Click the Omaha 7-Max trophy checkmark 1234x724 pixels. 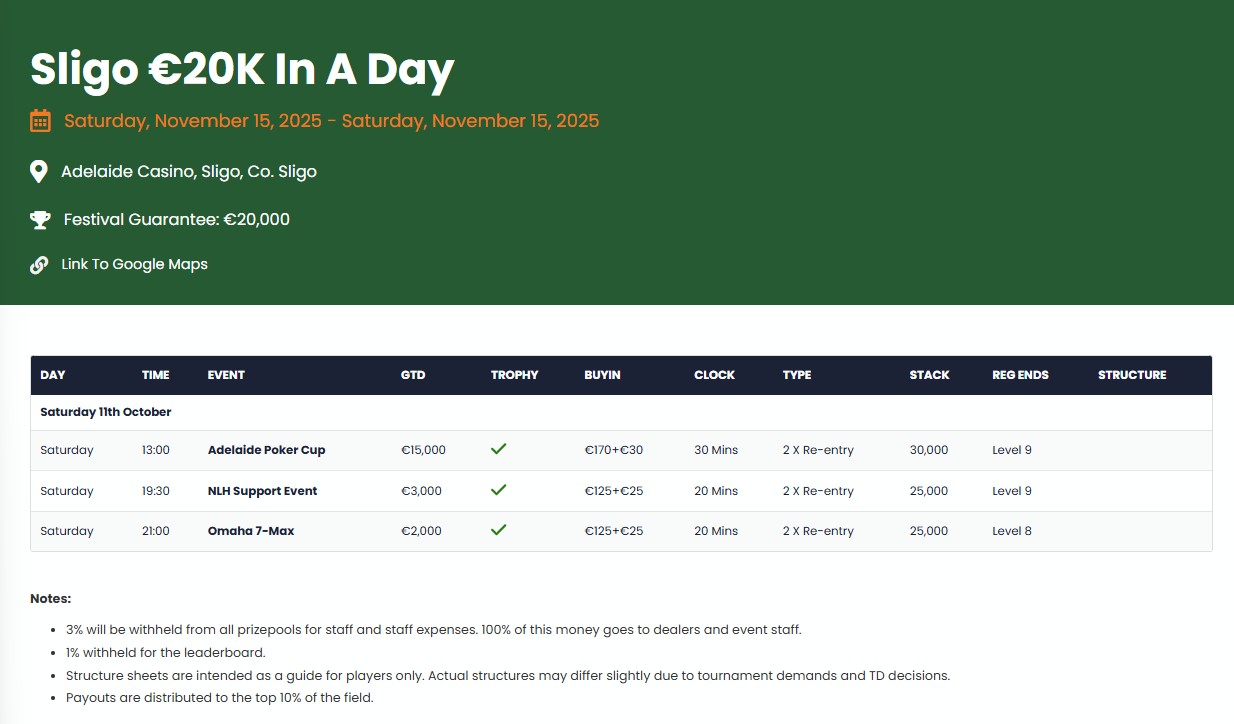[498, 531]
